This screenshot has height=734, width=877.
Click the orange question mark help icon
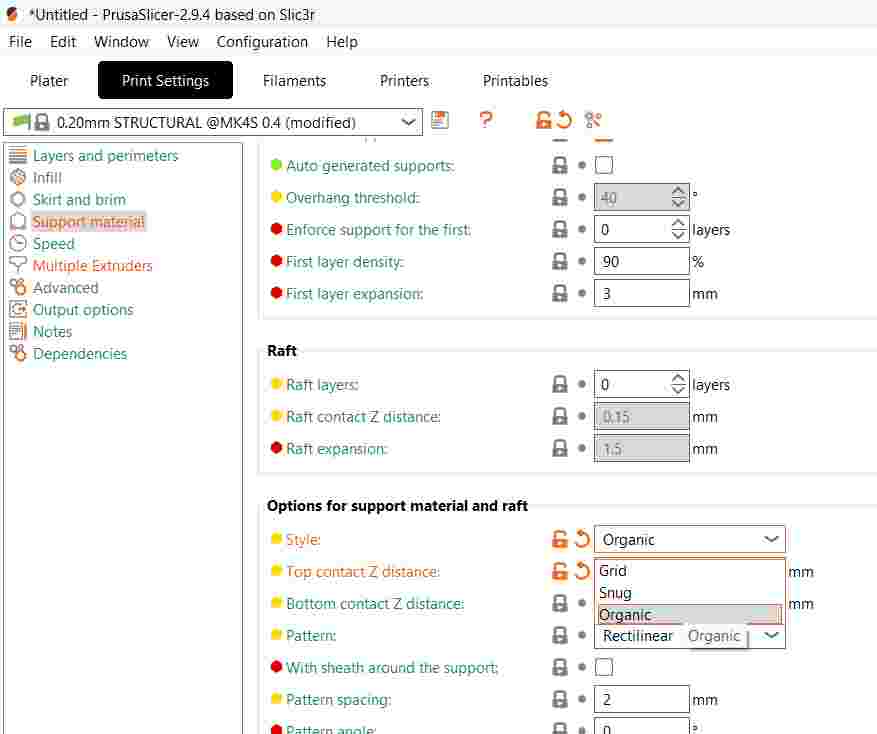tap(486, 121)
